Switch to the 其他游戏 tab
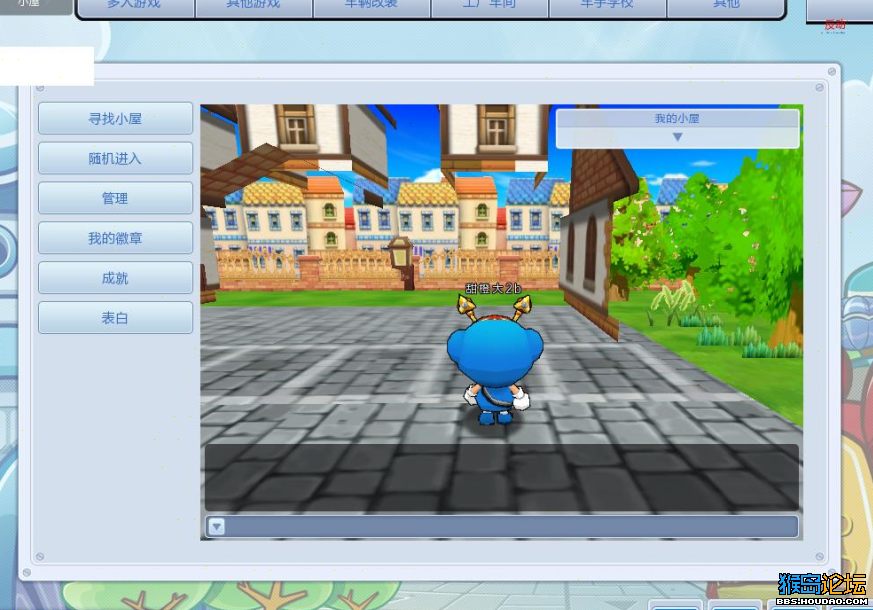The height and width of the screenshot is (610, 873). [x=253, y=7]
